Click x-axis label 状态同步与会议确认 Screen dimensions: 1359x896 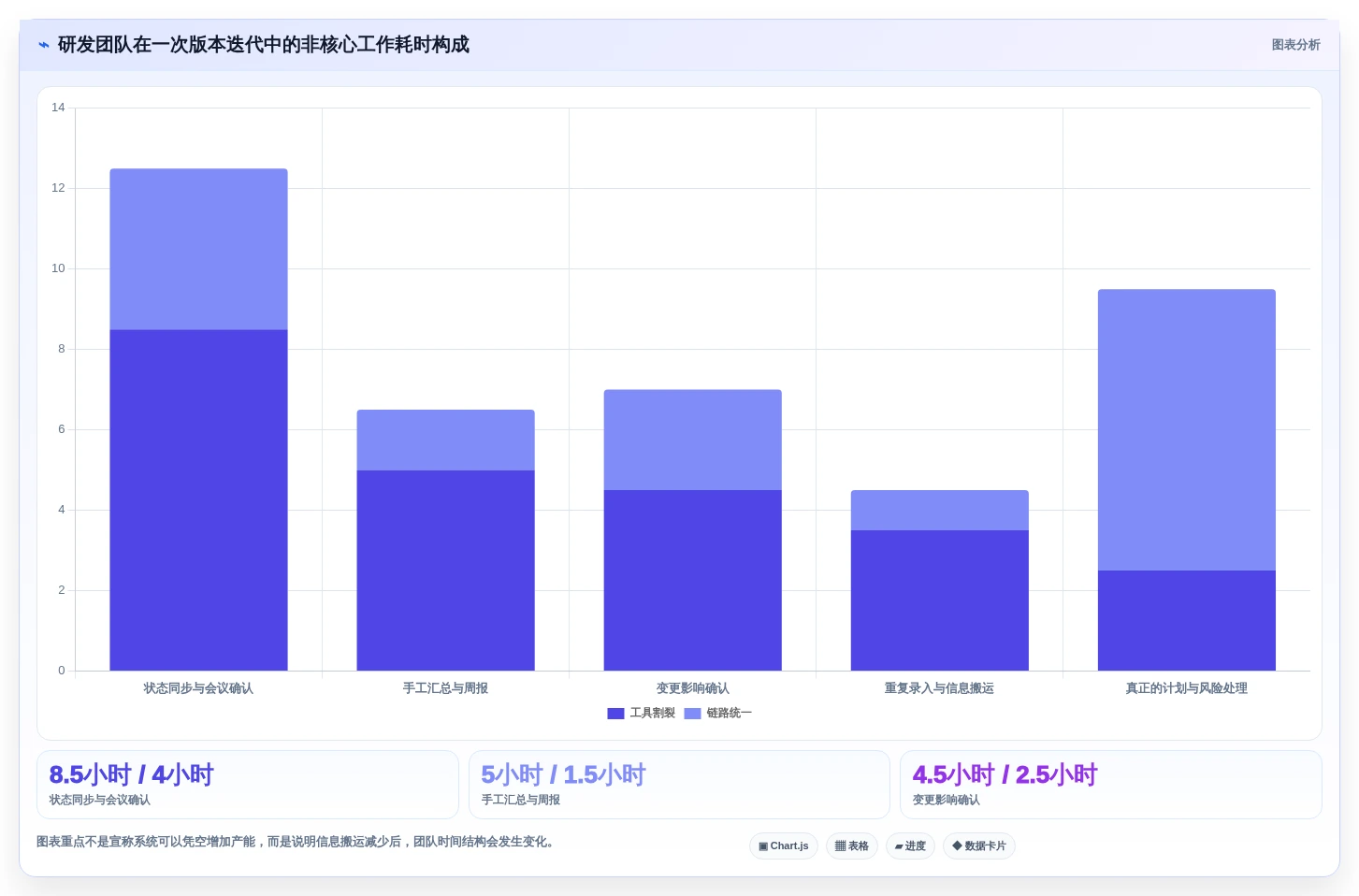point(198,688)
